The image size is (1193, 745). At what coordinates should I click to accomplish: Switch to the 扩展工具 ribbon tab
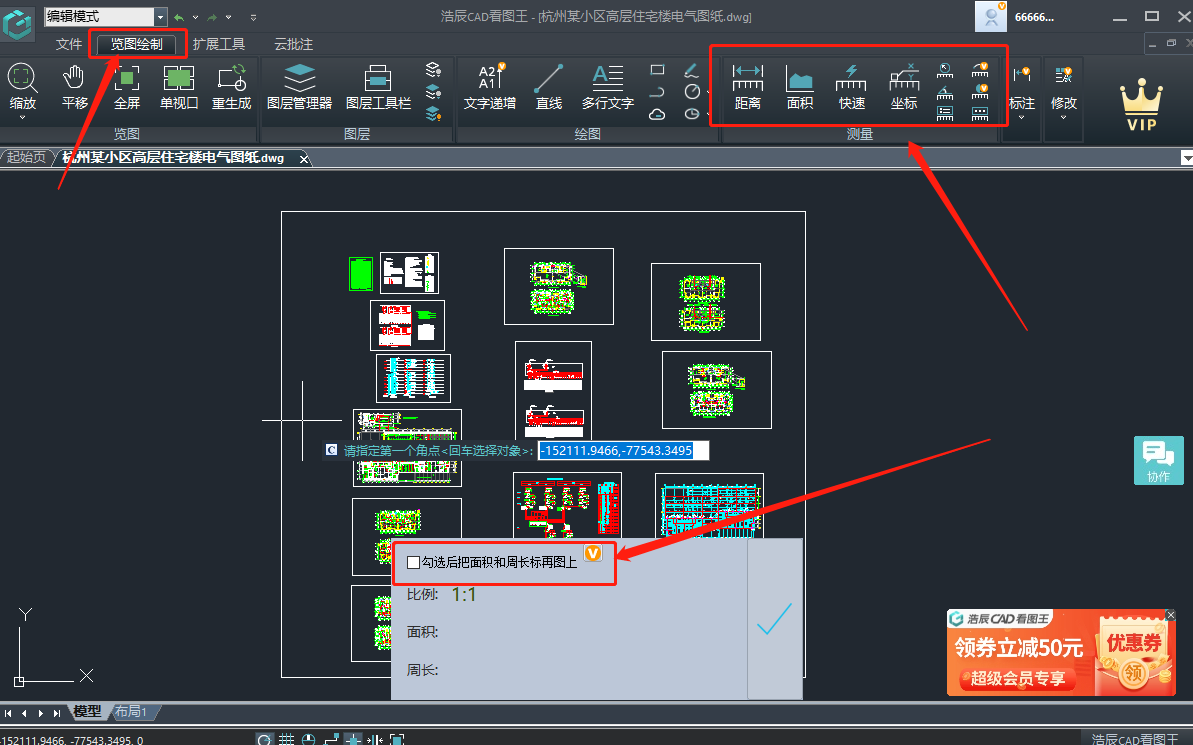pyautogui.click(x=218, y=44)
